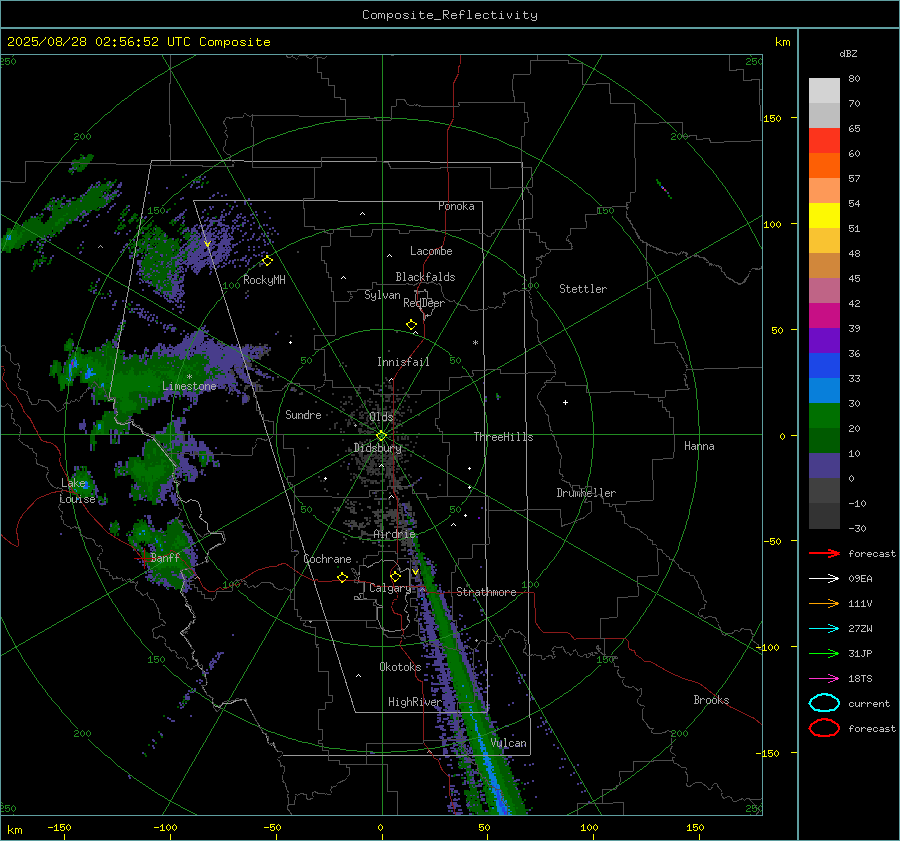Click the Drumheller label
The width and height of the screenshot is (900, 841).
tap(586, 493)
